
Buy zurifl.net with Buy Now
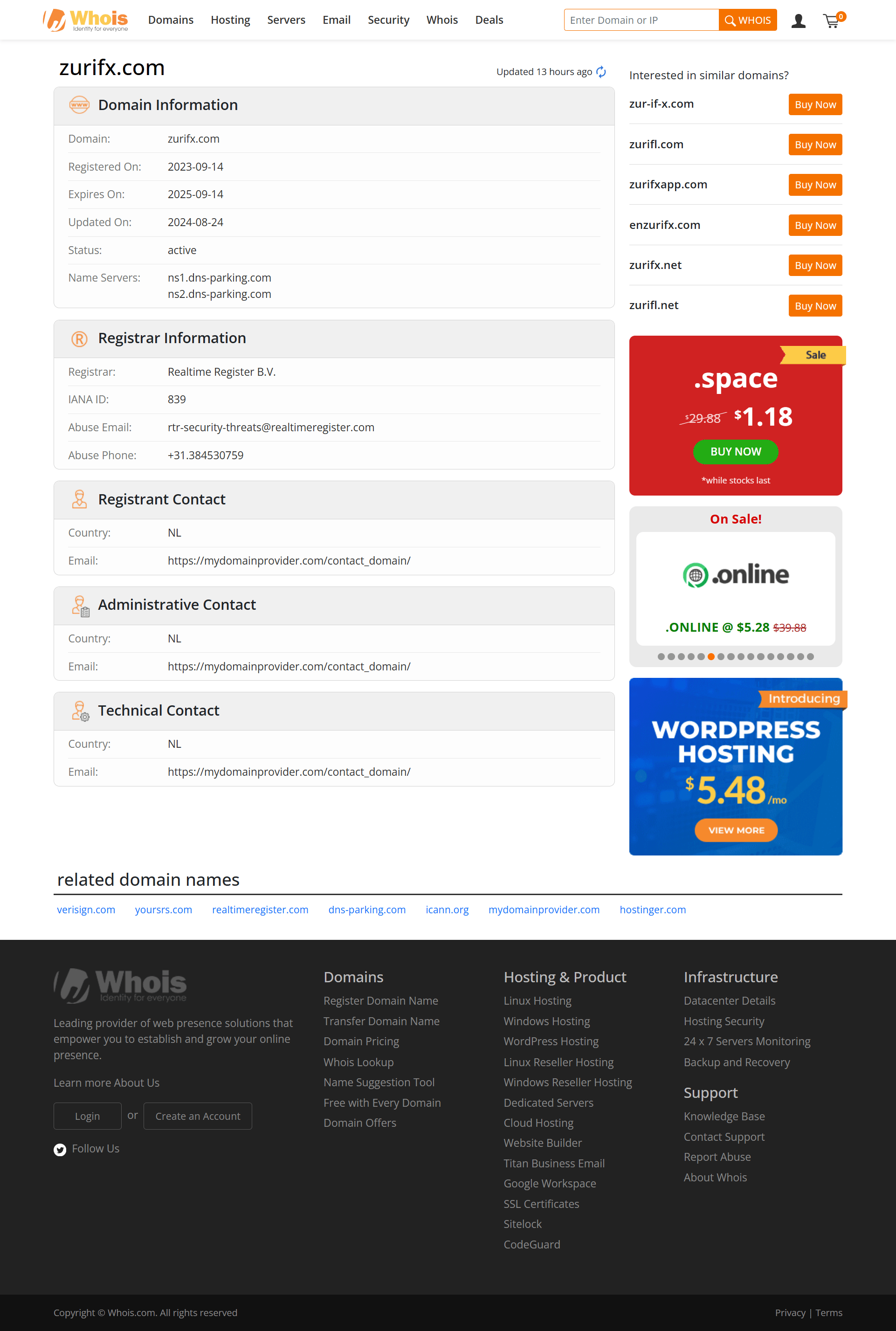click(815, 306)
